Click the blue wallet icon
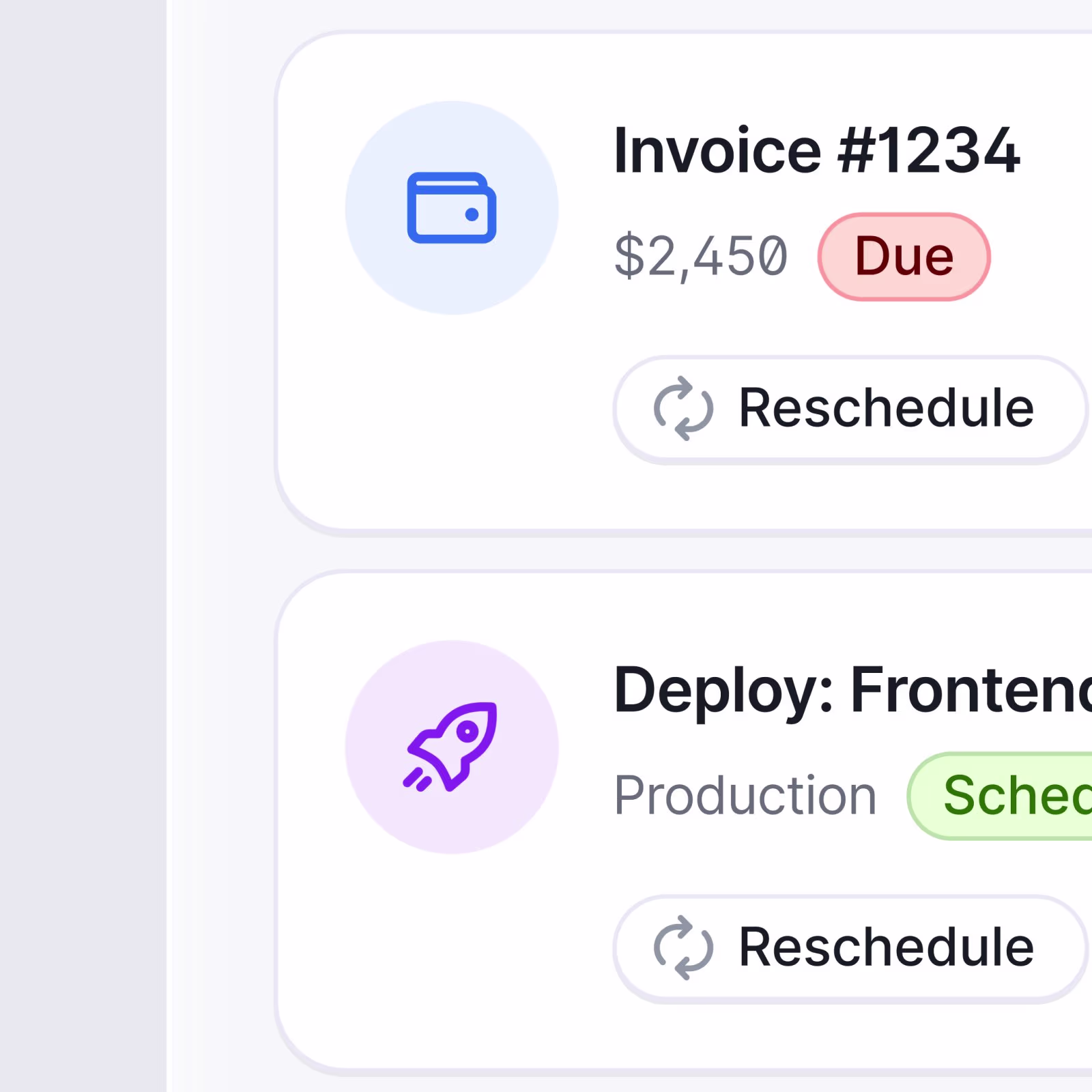 click(452, 207)
